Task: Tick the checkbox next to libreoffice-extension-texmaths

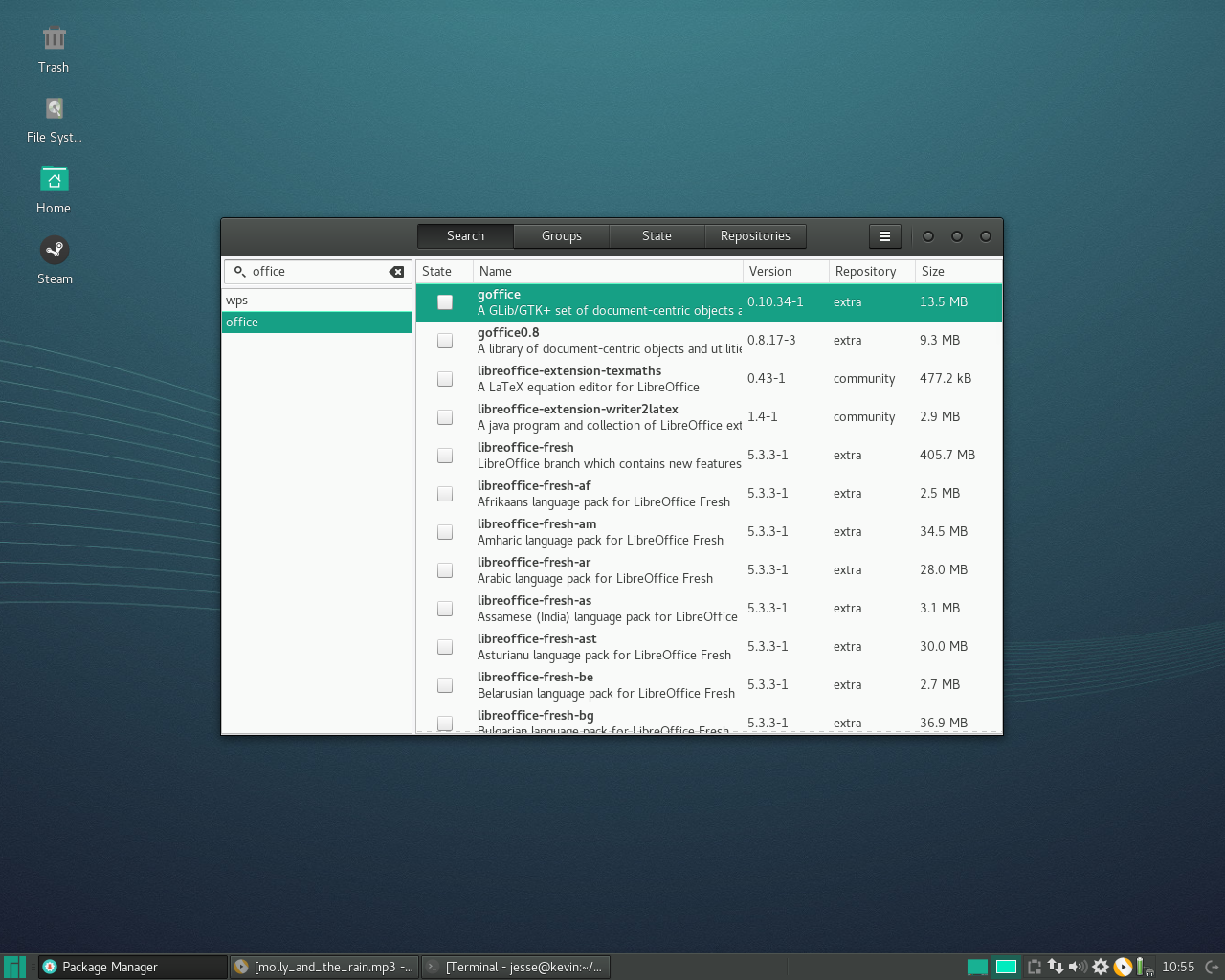Action: click(444, 378)
